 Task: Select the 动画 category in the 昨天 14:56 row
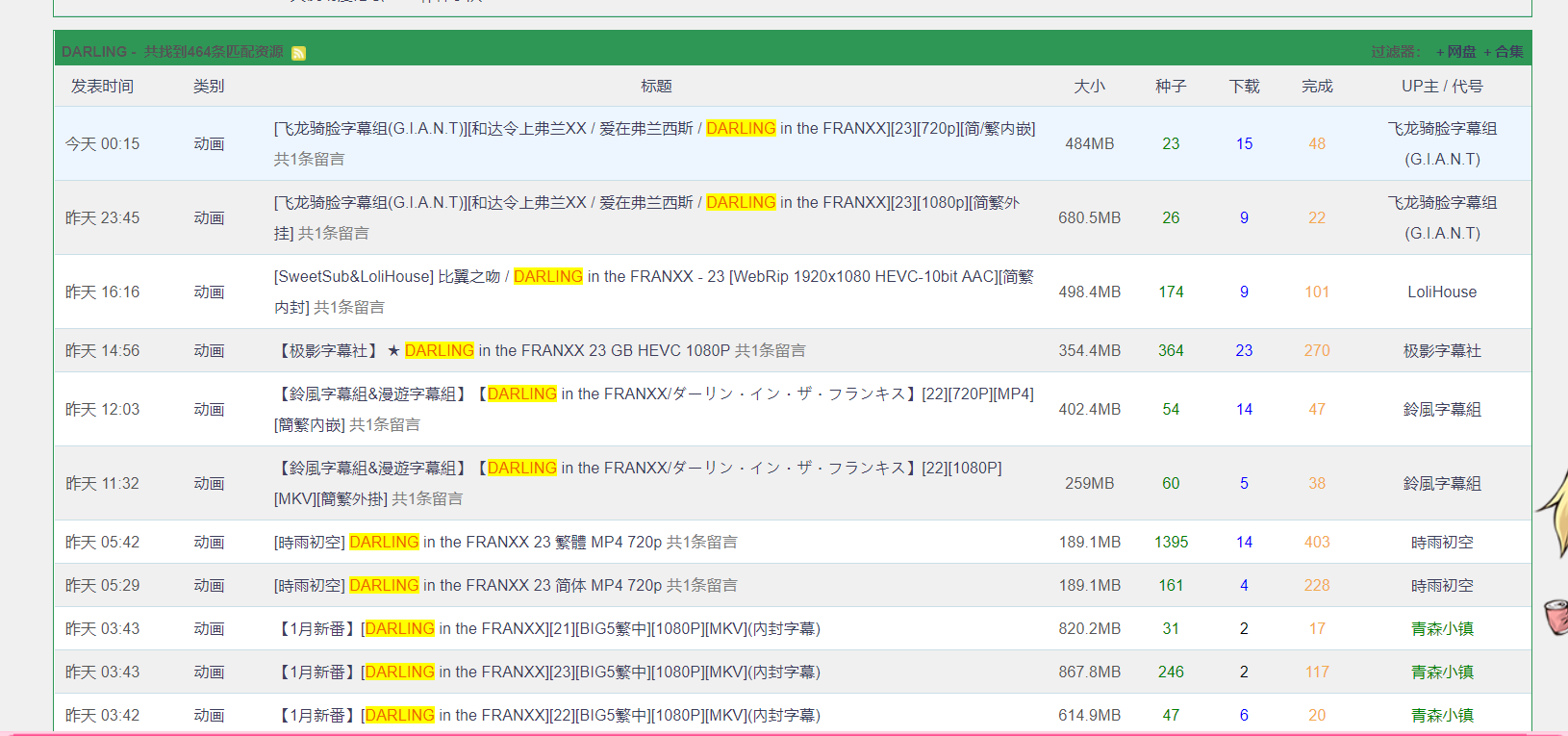click(x=209, y=351)
